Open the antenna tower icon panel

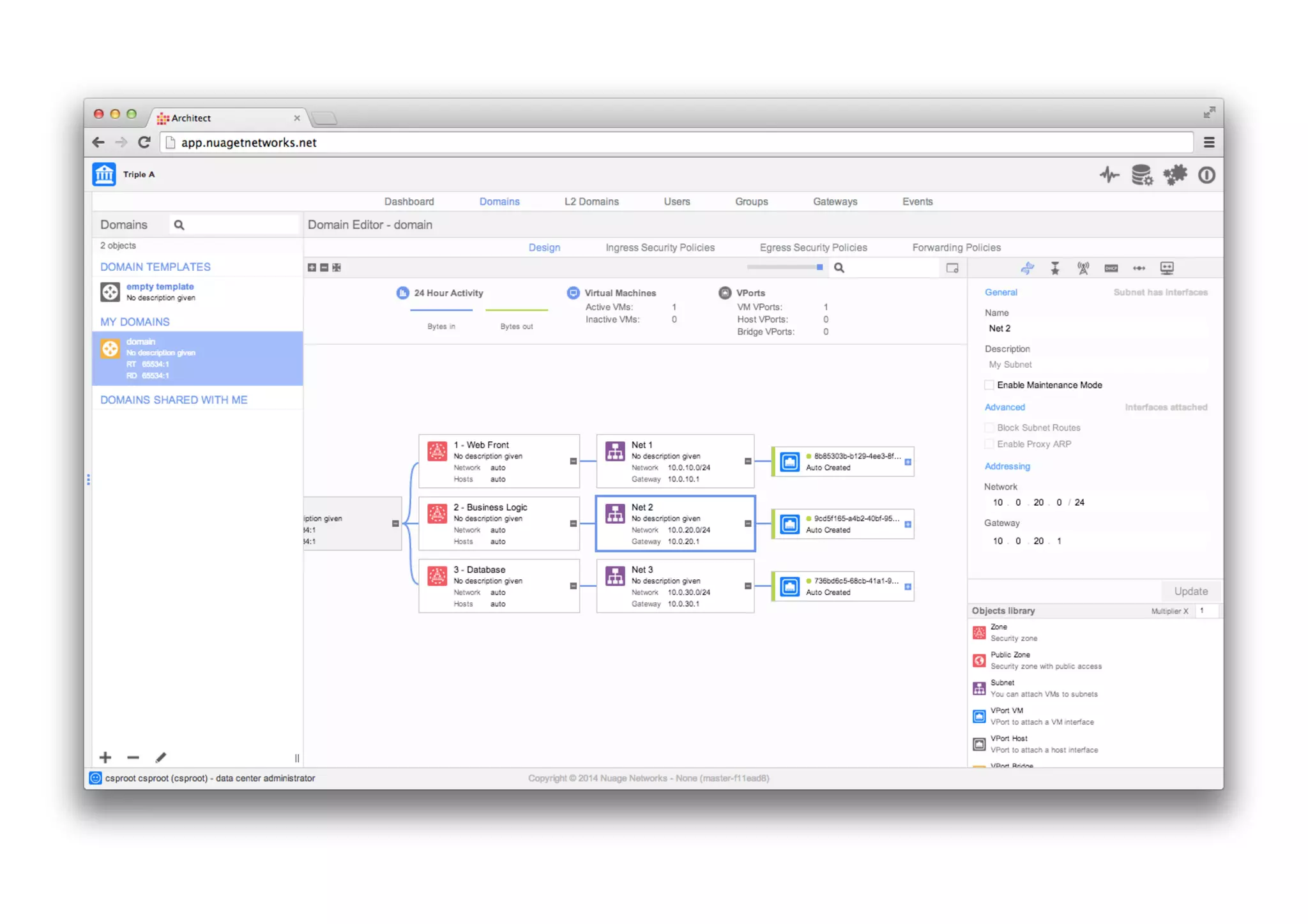(1083, 268)
